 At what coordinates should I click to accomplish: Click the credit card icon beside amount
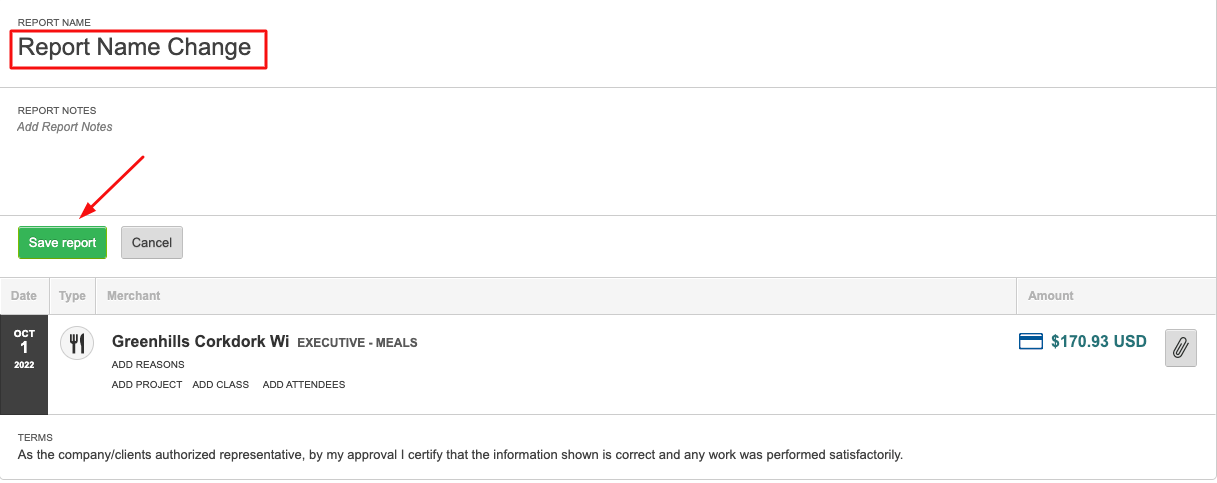(1031, 342)
